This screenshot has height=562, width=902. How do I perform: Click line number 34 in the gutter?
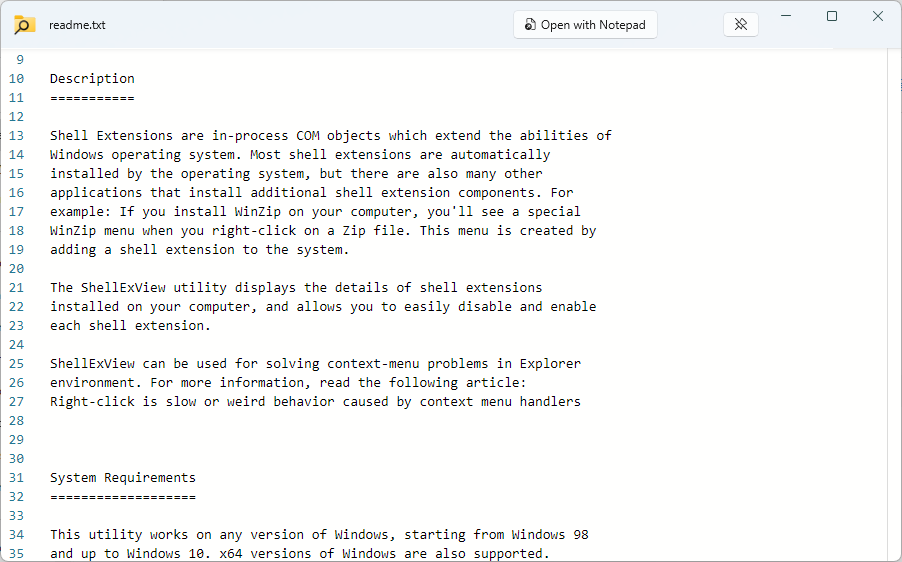[x=17, y=534]
